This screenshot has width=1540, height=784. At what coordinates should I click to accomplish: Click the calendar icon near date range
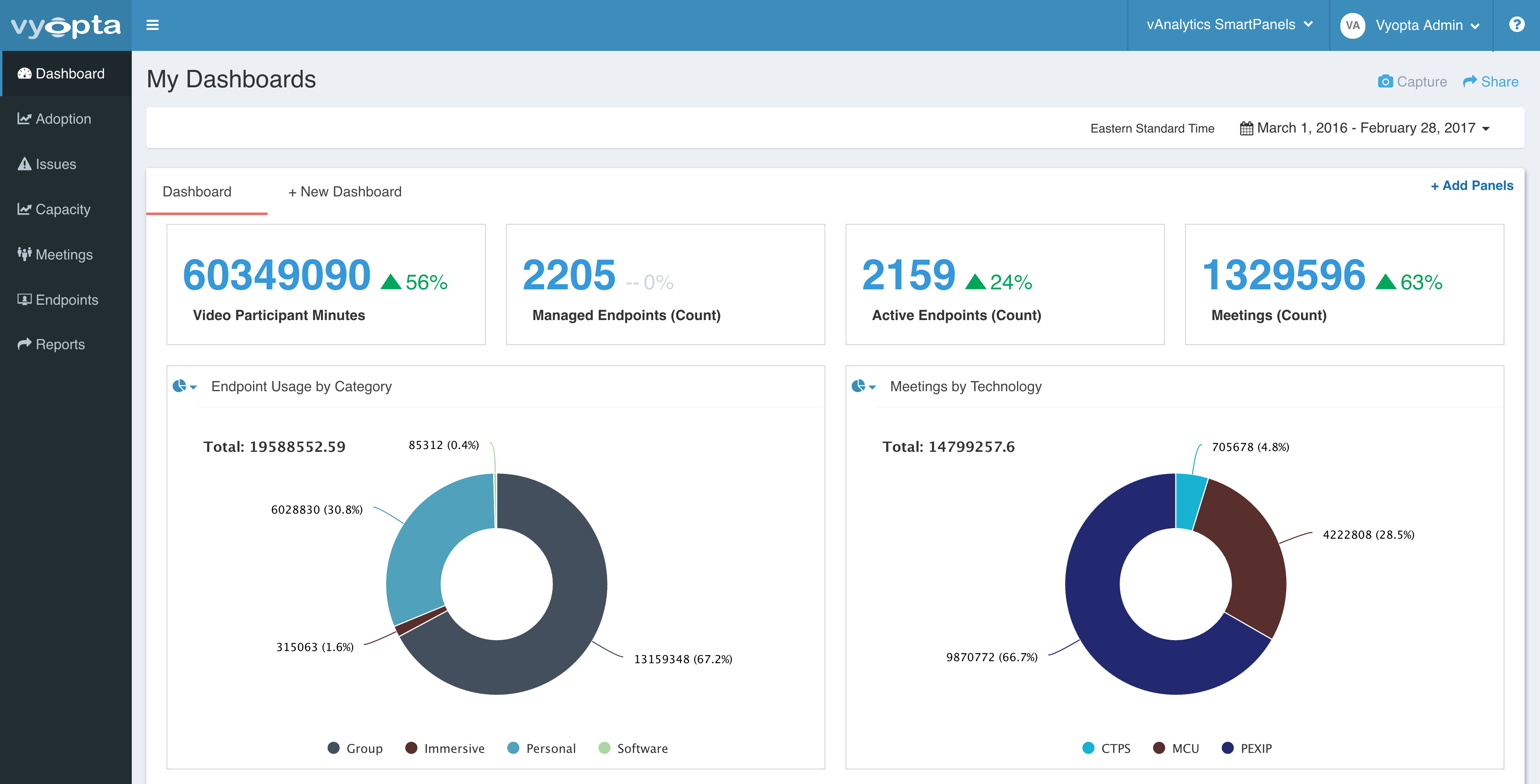tap(1248, 128)
